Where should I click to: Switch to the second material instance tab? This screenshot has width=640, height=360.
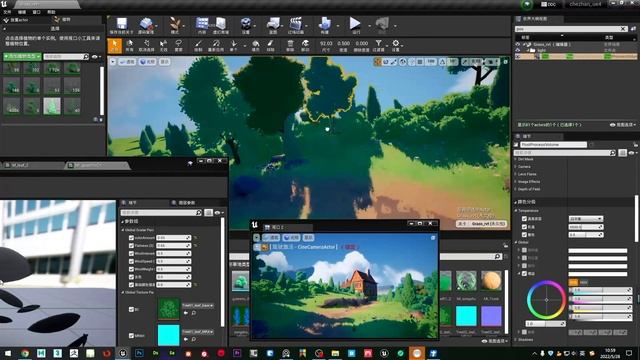[97, 165]
